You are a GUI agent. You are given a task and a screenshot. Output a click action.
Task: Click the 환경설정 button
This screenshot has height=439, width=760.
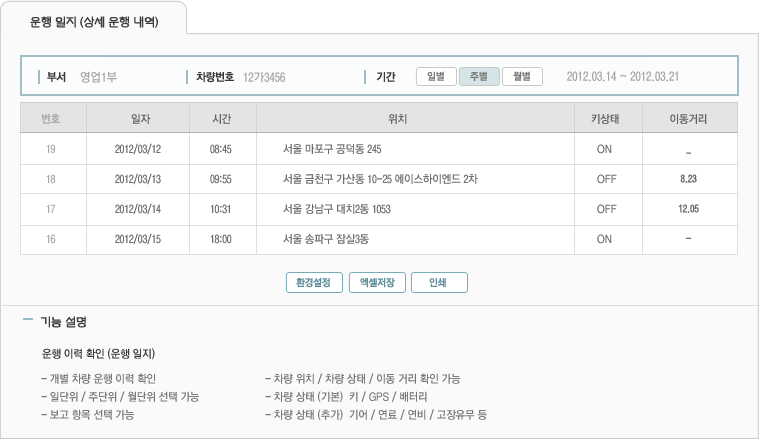tap(314, 282)
